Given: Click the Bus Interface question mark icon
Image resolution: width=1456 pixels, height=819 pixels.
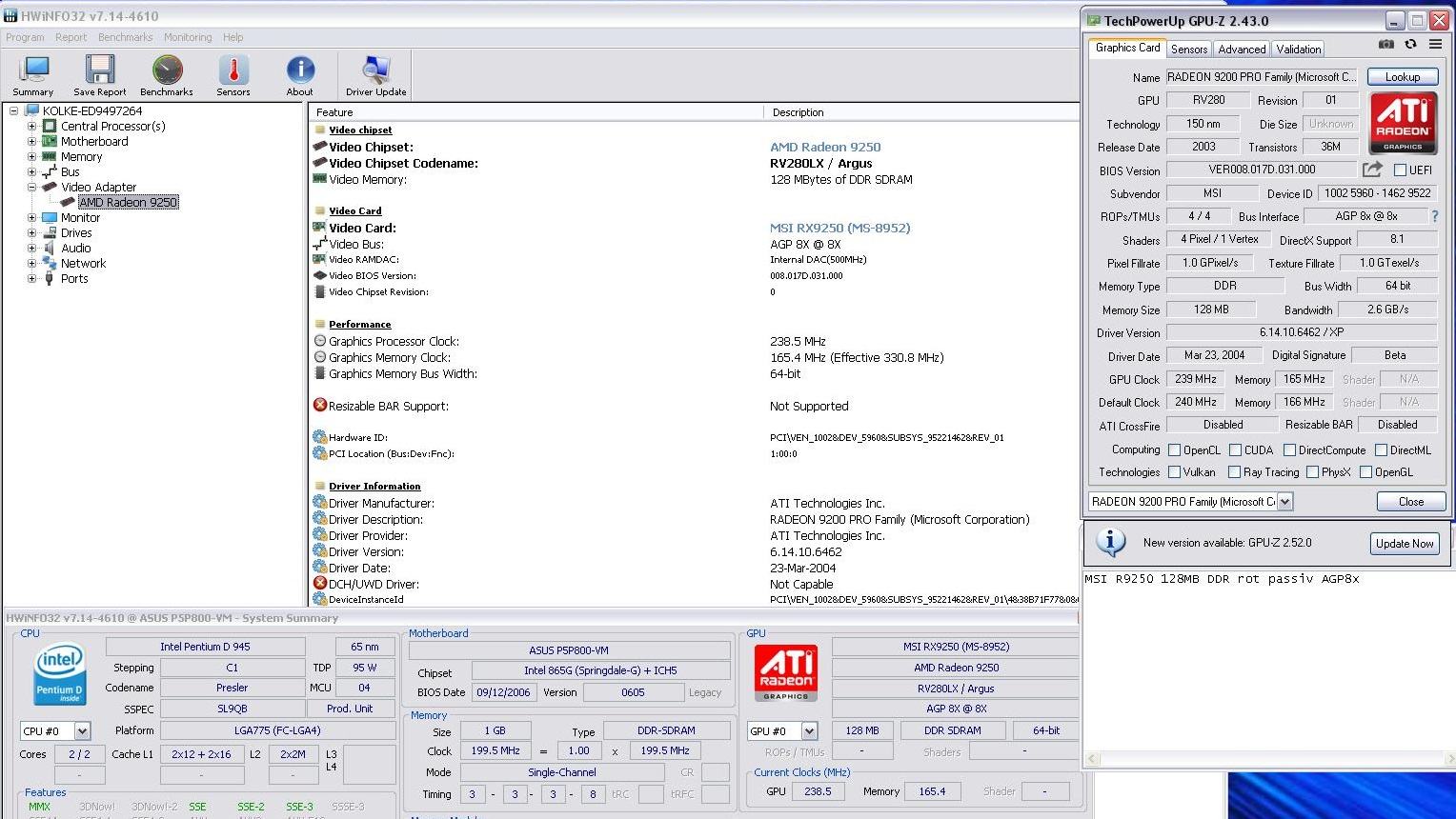Looking at the screenshot, I should (1435, 216).
